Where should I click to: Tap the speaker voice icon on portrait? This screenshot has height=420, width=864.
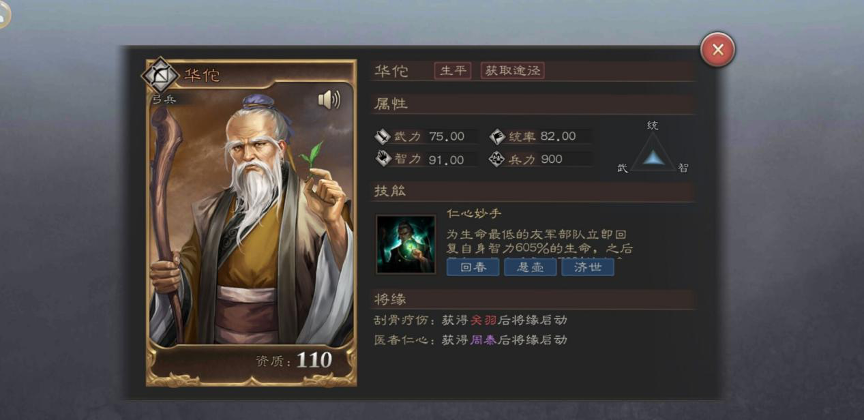click(x=329, y=100)
